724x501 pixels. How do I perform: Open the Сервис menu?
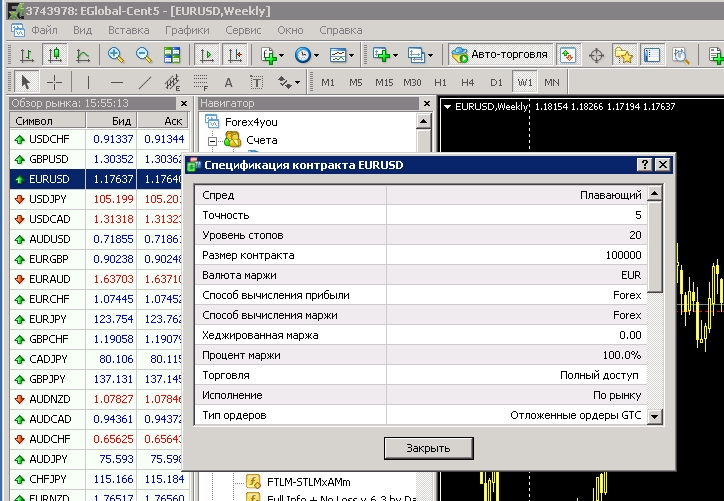(x=243, y=30)
